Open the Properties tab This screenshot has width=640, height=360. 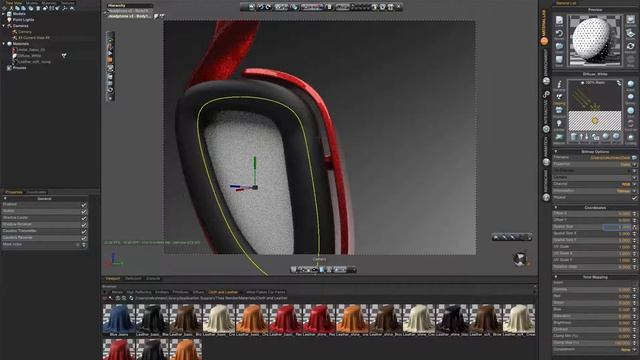pos(14,192)
